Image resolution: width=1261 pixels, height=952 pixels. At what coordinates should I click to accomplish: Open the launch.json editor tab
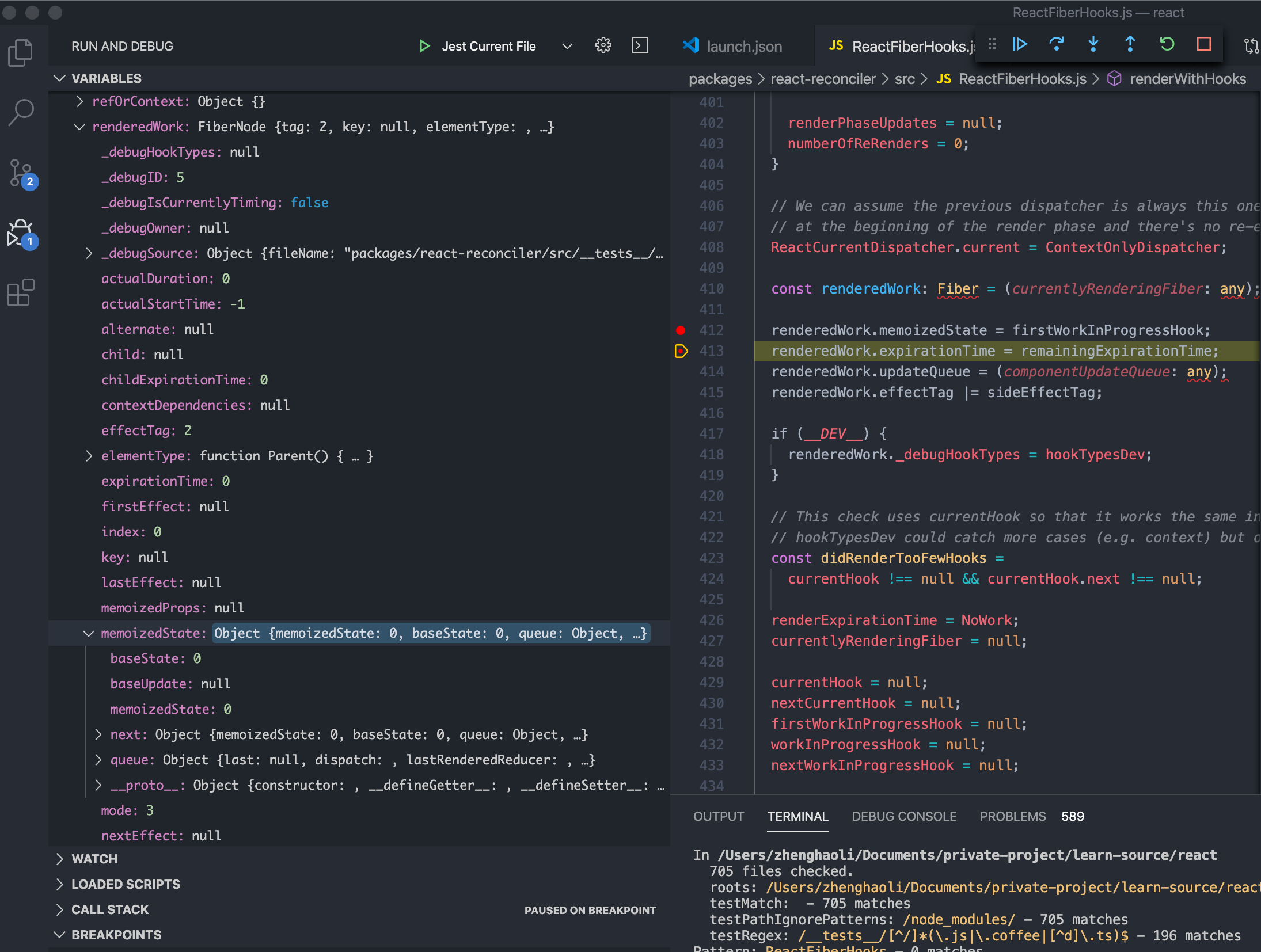tap(743, 46)
